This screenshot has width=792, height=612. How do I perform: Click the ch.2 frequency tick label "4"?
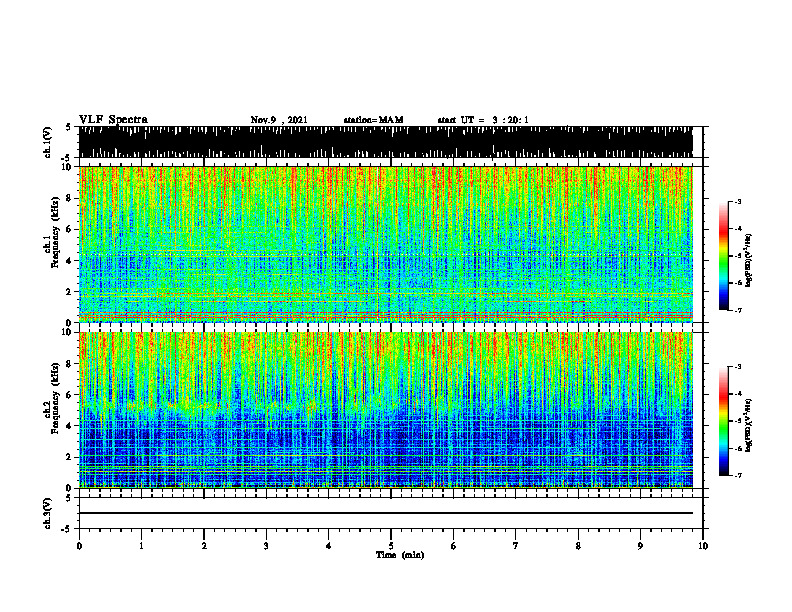click(69, 426)
